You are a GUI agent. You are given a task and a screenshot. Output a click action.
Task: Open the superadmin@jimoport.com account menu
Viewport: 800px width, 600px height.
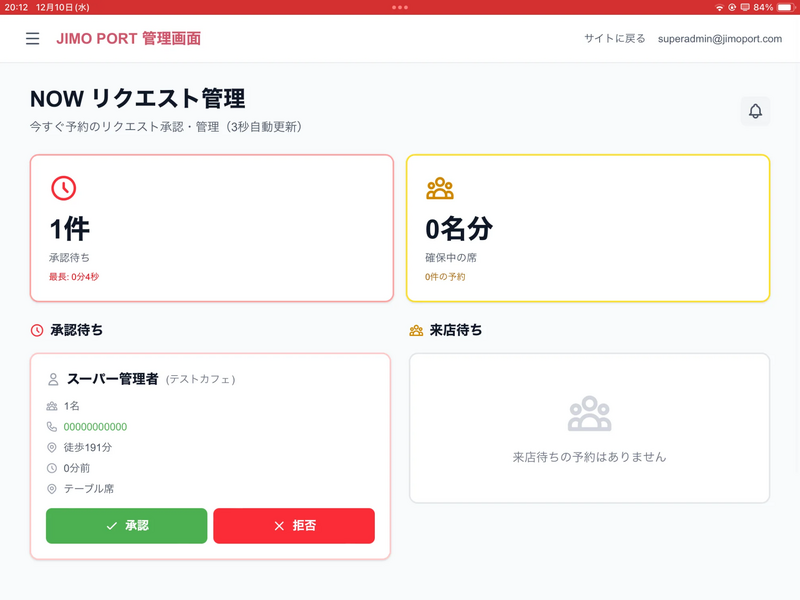720,38
